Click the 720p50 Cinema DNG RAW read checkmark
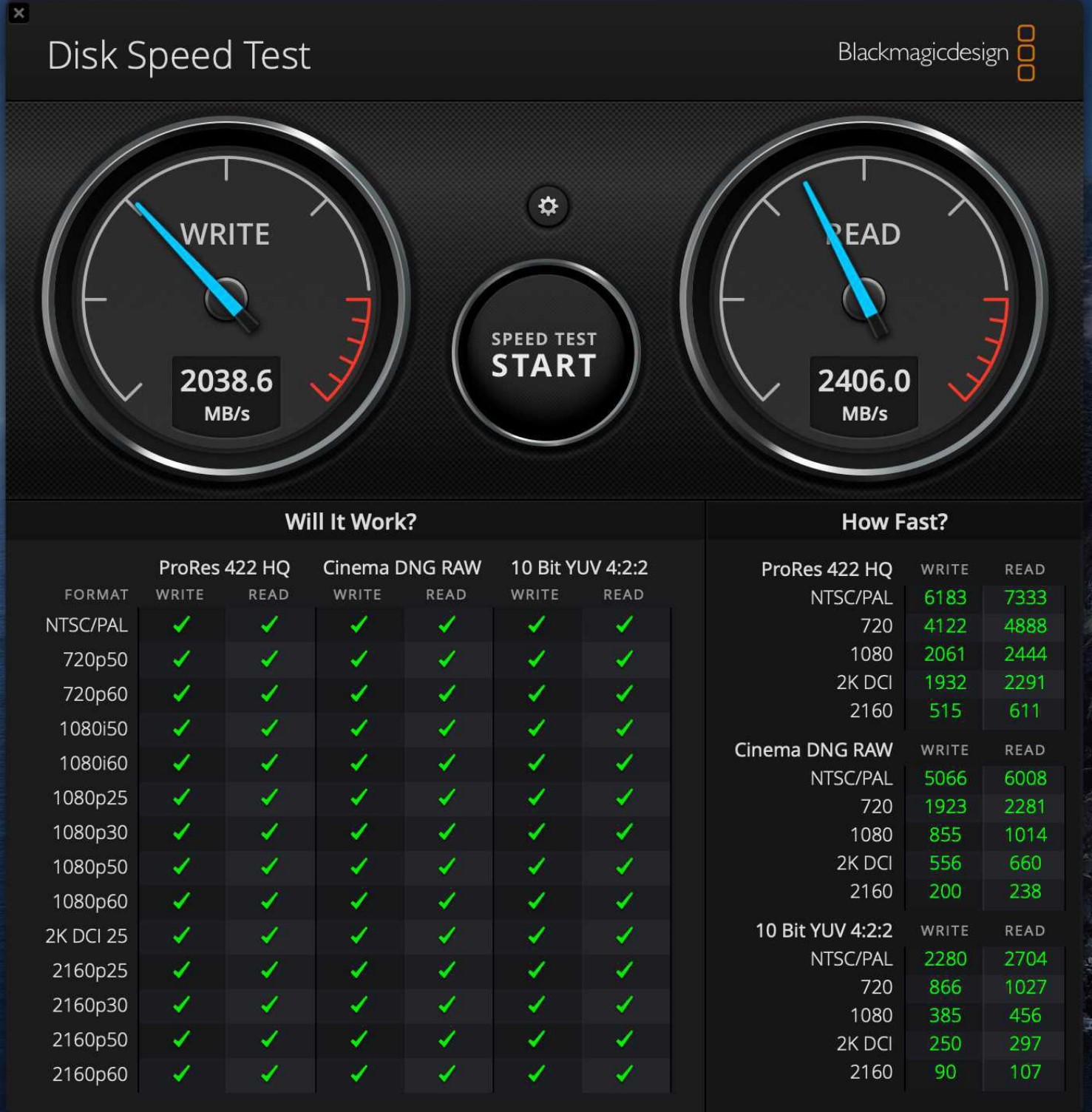 (447, 659)
